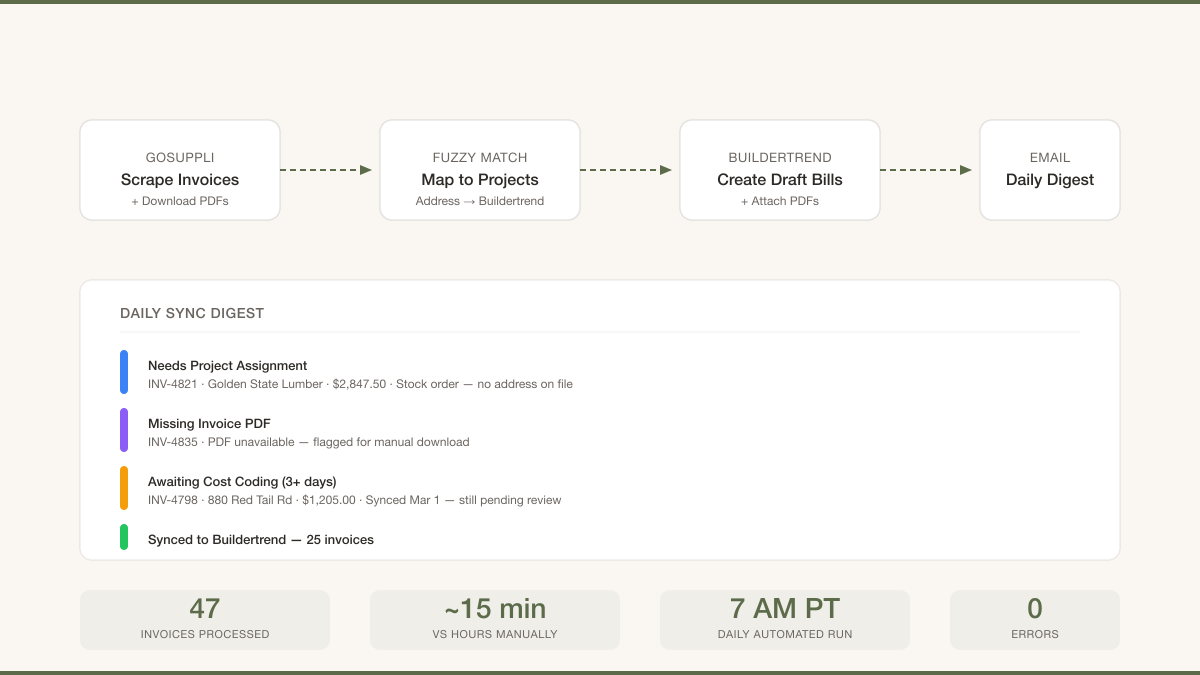Open the Needs Project Assignment item

pyautogui.click(x=228, y=366)
